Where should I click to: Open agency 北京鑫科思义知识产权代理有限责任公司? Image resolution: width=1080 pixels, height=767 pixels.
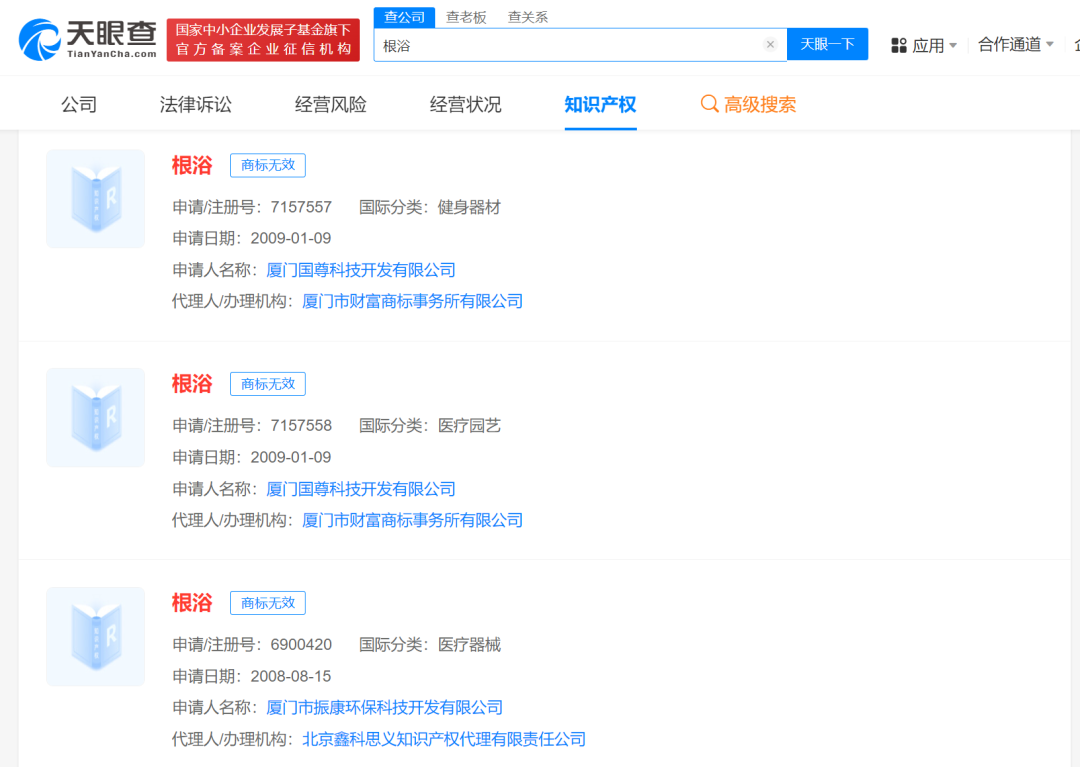point(444,739)
